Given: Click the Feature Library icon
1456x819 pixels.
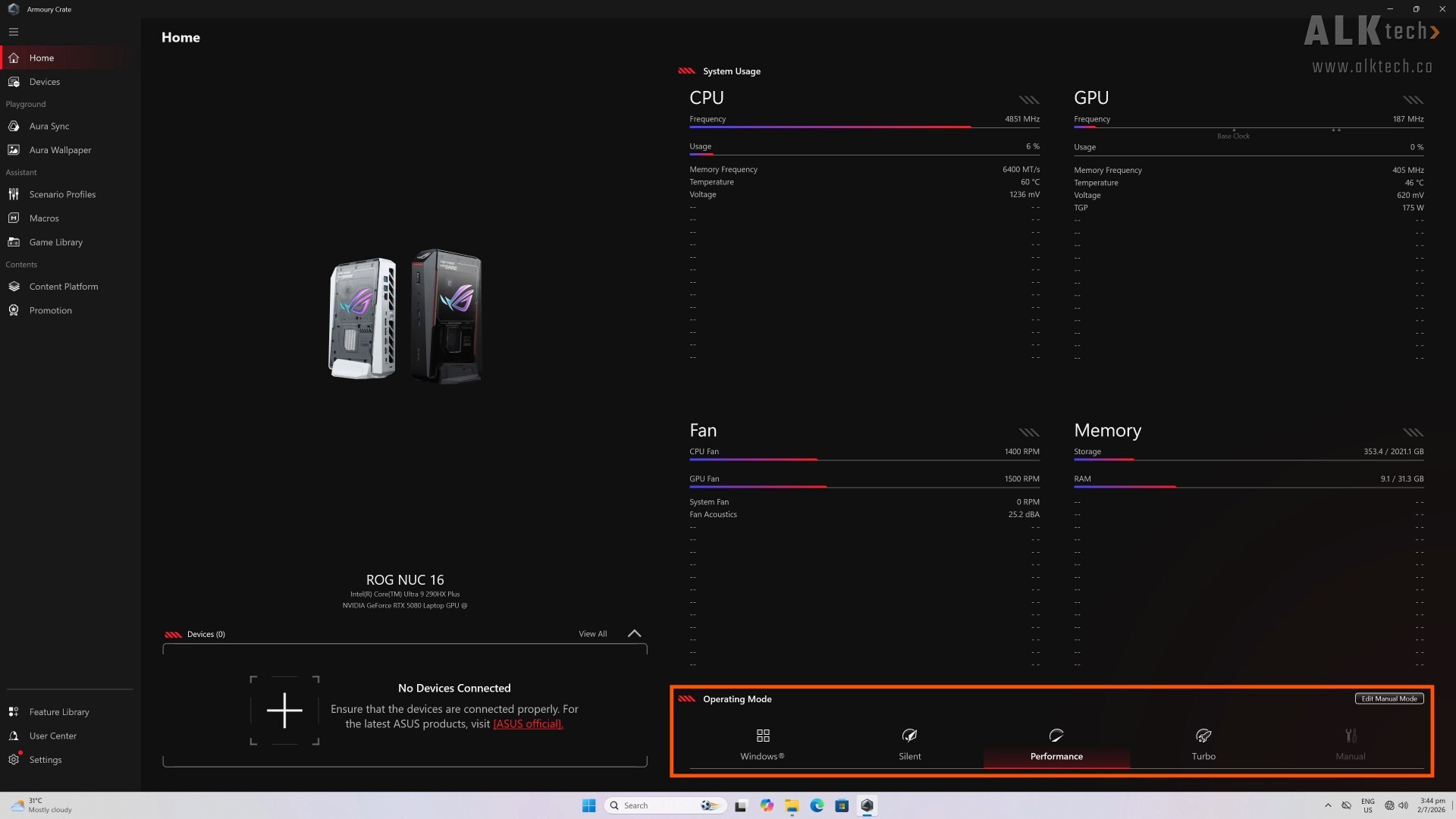Looking at the screenshot, I should point(14,712).
